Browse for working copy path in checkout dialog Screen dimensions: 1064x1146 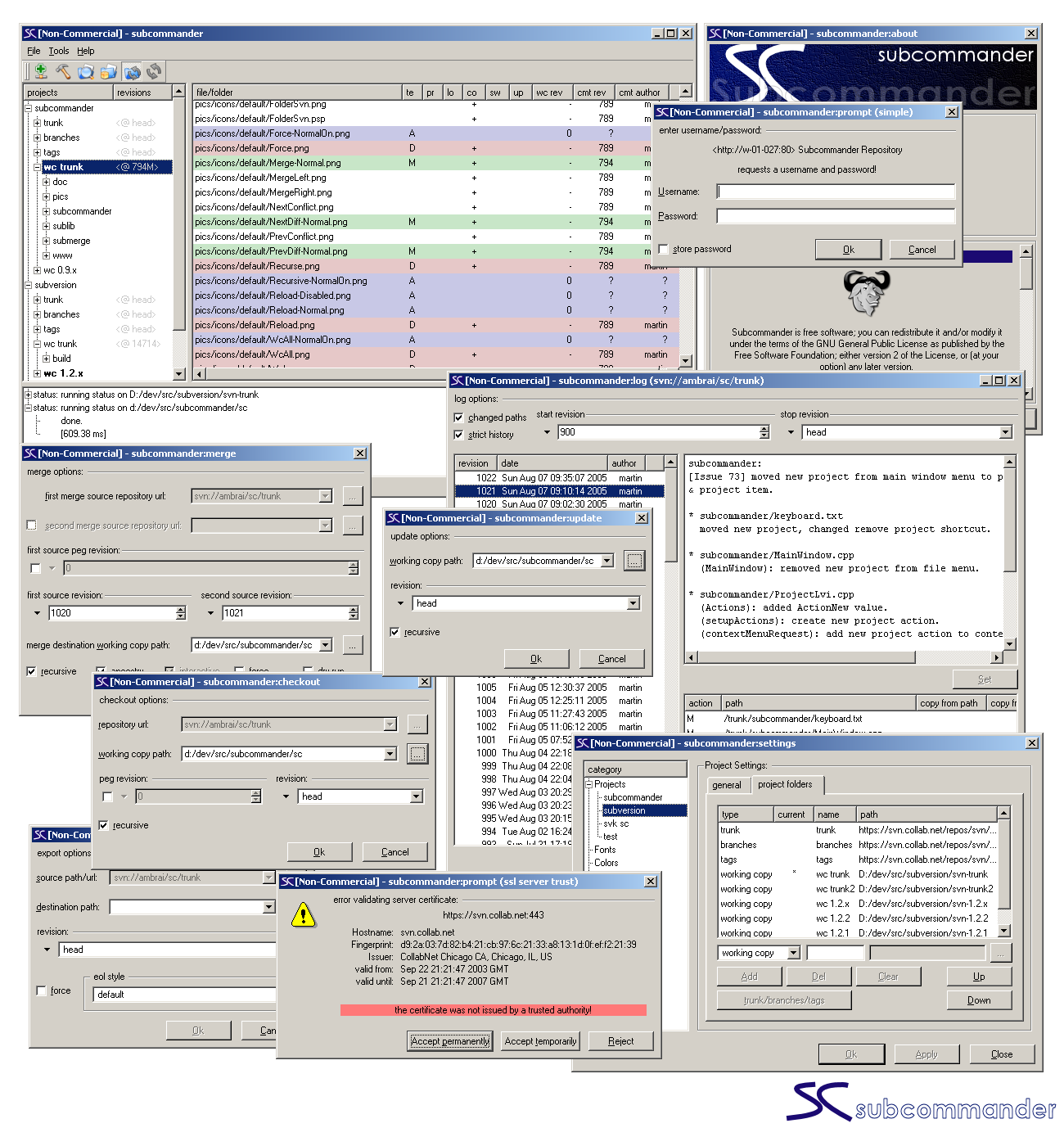pyautogui.click(x=417, y=754)
